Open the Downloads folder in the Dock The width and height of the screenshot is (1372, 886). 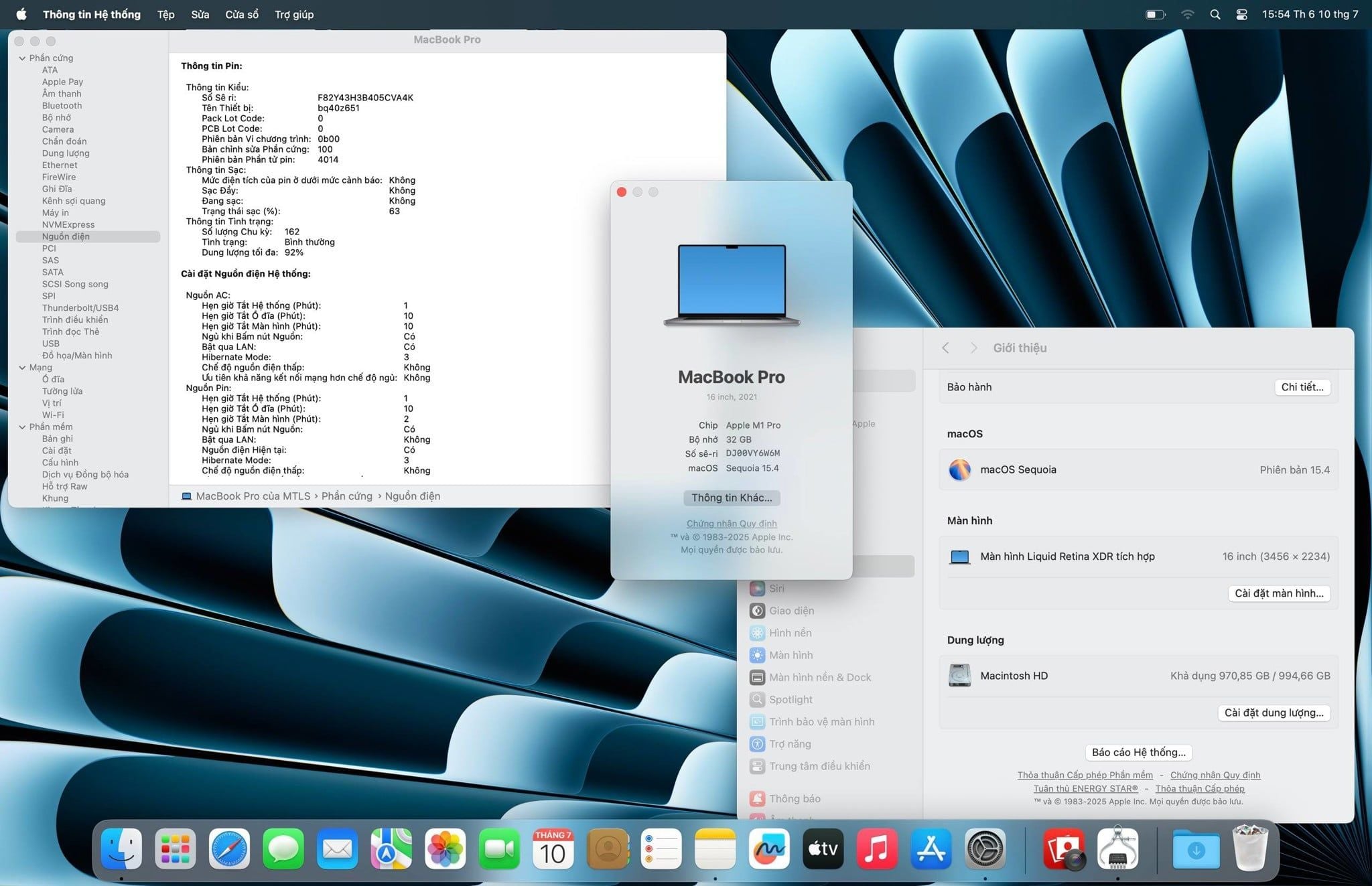click(x=1196, y=849)
